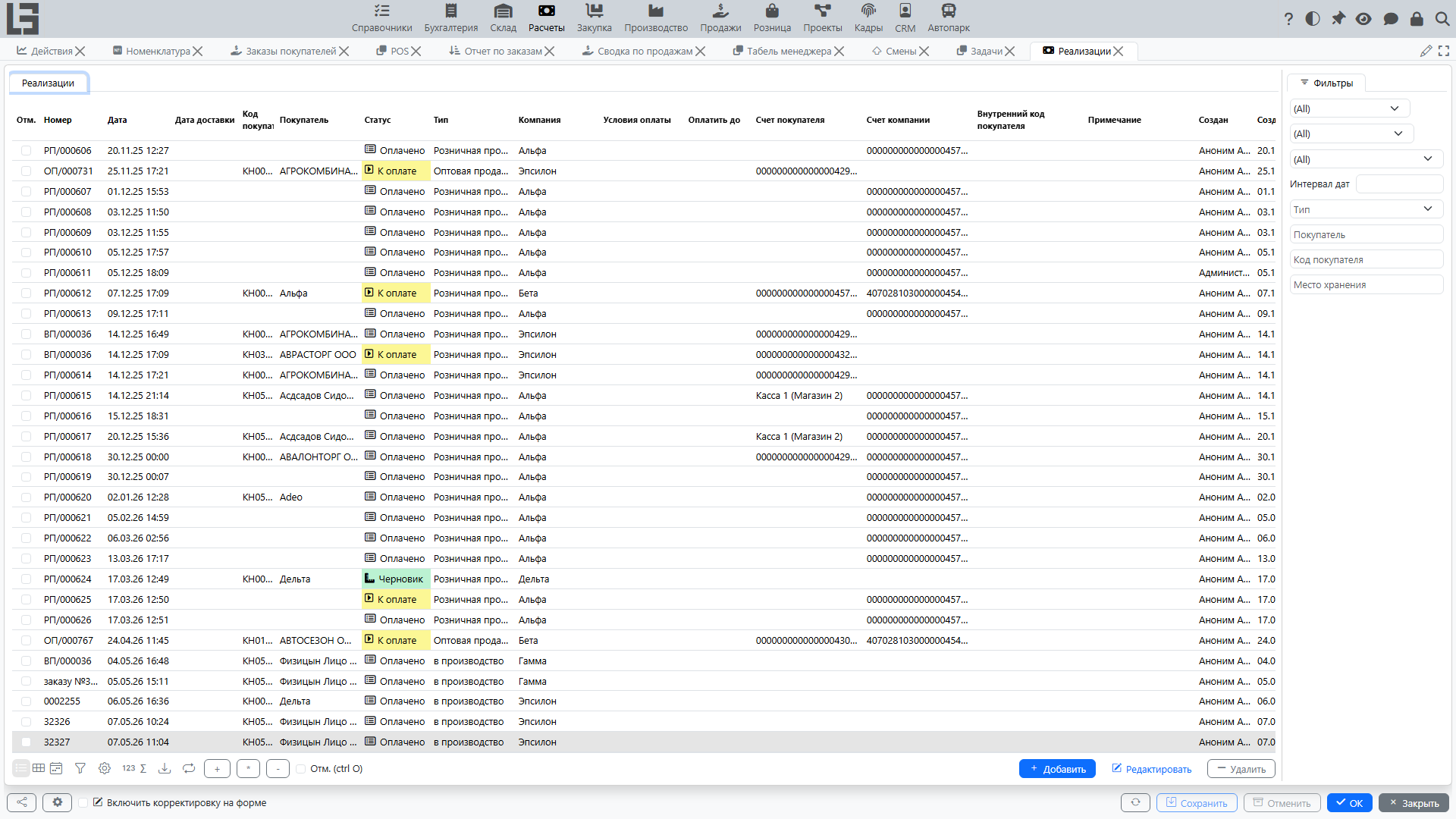Click the pin icon in the top bar
The height and width of the screenshot is (819, 1456).
[x=1338, y=19]
